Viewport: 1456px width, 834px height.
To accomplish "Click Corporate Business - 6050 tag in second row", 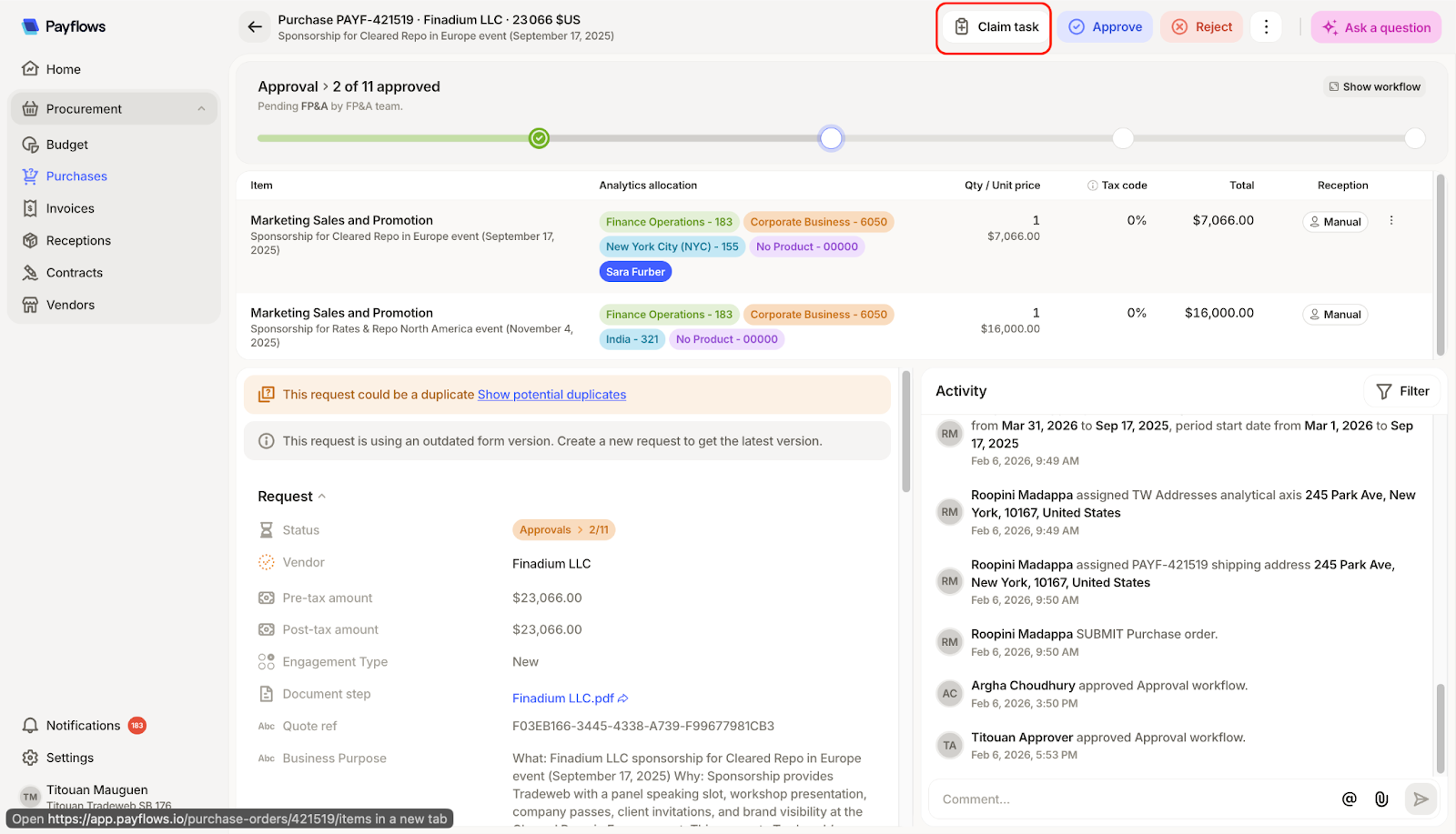I will 819,315.
